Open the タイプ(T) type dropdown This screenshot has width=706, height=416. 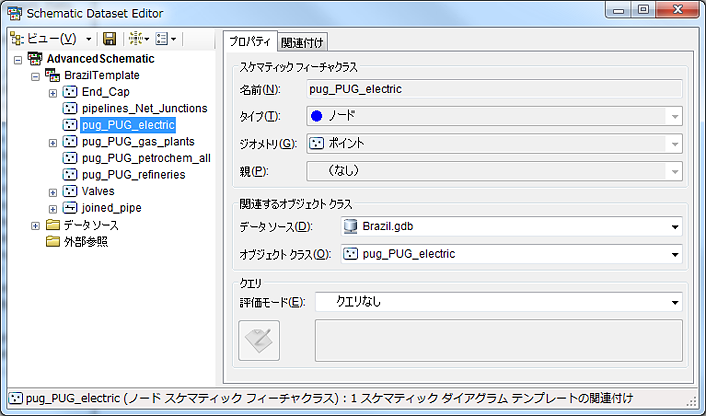click(x=494, y=116)
